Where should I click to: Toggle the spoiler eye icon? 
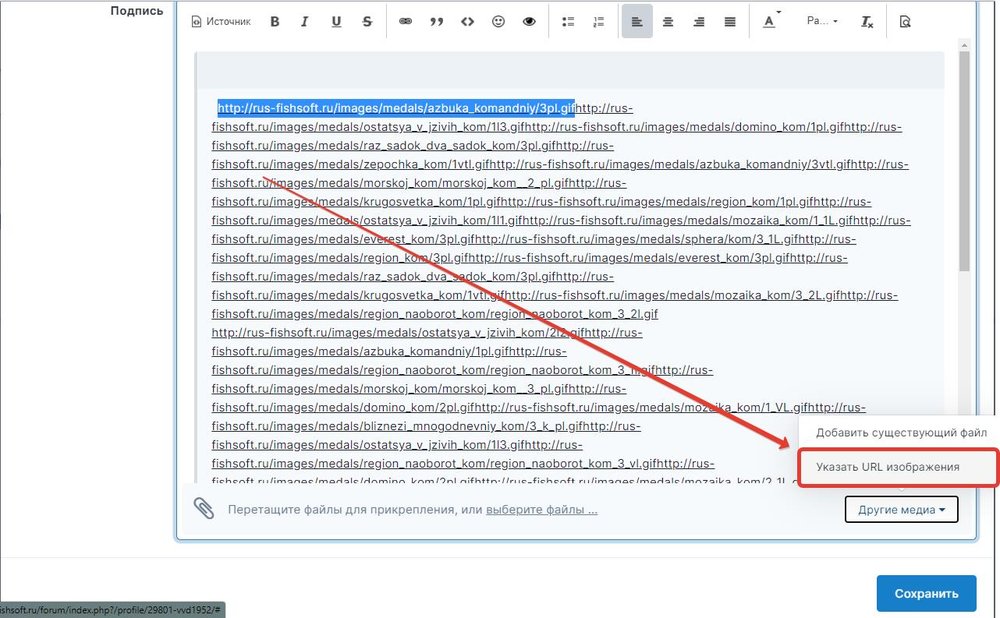coord(529,21)
